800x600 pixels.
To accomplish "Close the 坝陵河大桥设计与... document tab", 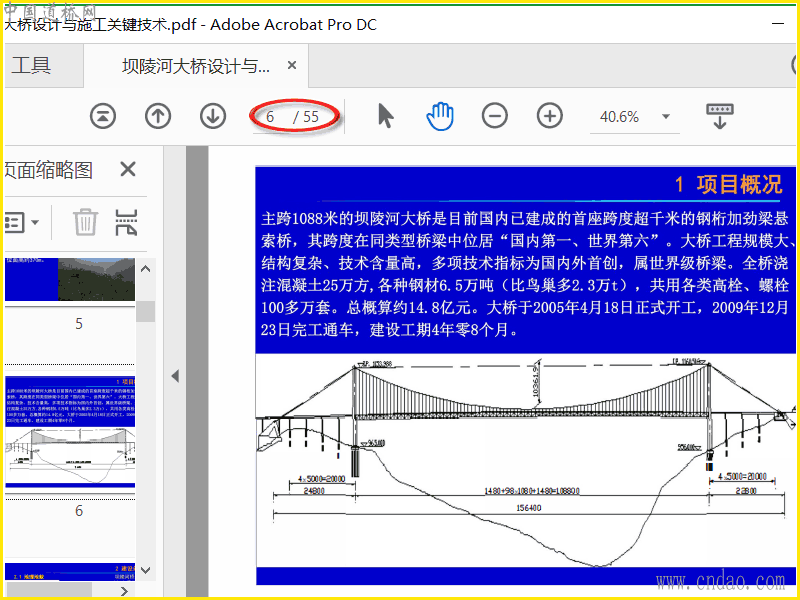I will point(292,65).
